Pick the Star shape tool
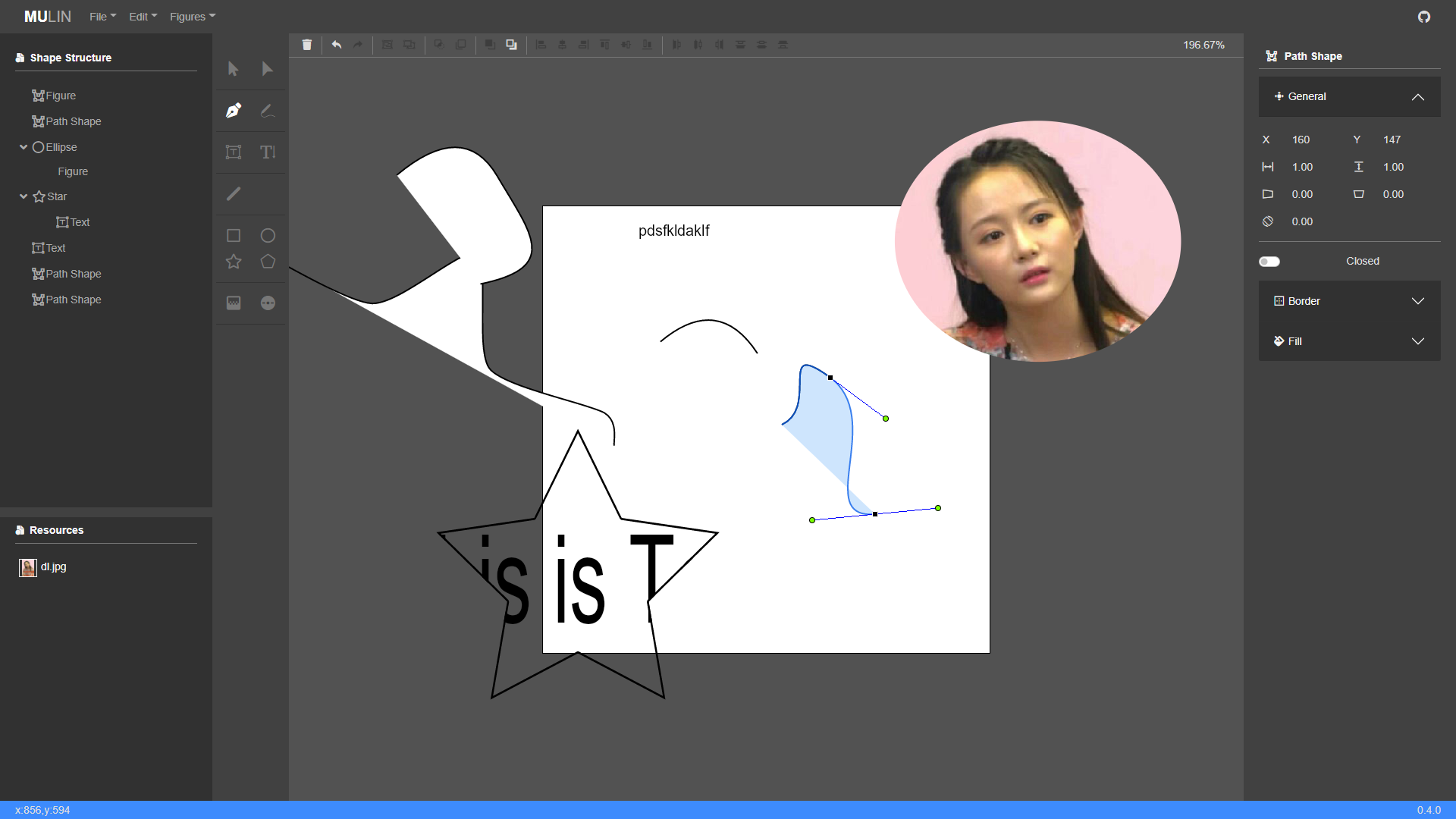This screenshot has height=819, width=1456. pyautogui.click(x=234, y=262)
